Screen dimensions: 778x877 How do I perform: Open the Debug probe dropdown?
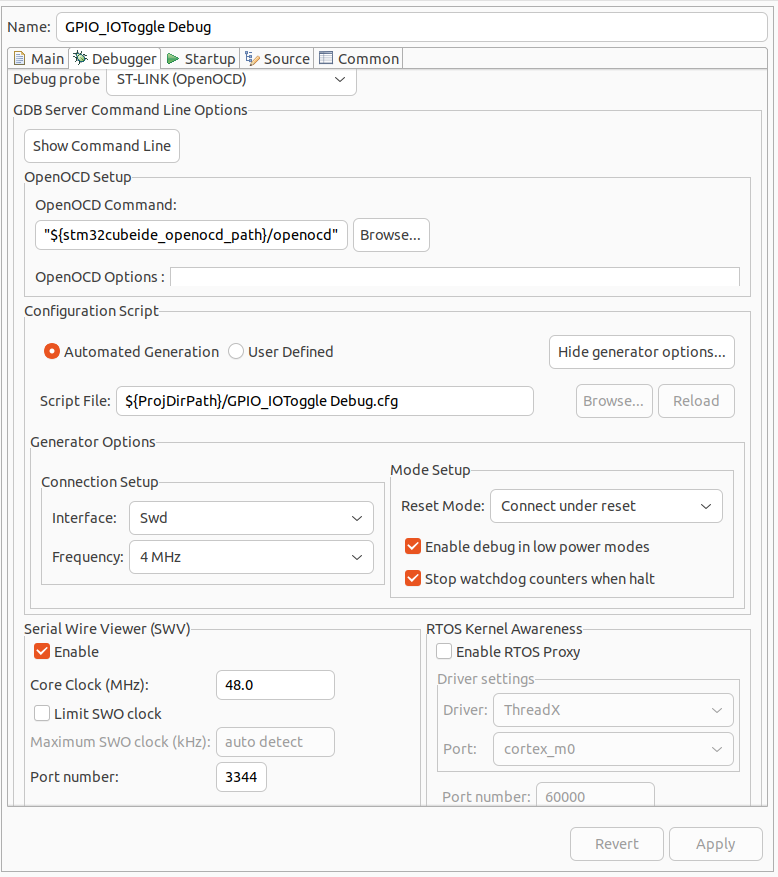(231, 80)
